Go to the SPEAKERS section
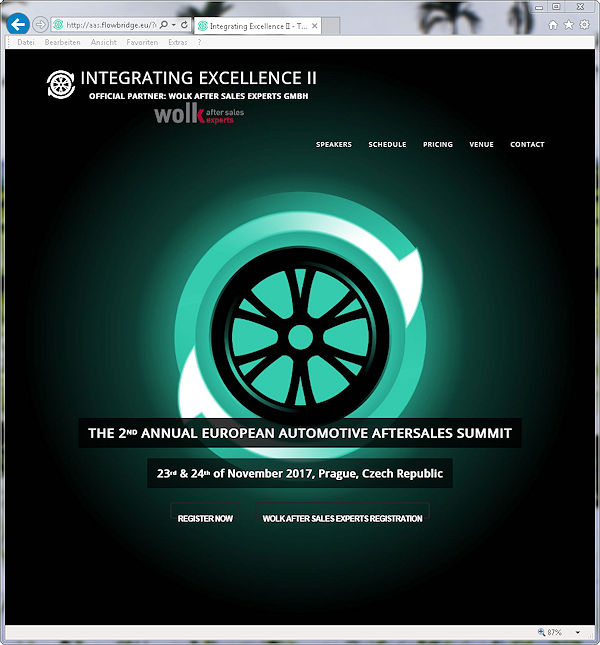This screenshot has height=645, width=600. 334,144
